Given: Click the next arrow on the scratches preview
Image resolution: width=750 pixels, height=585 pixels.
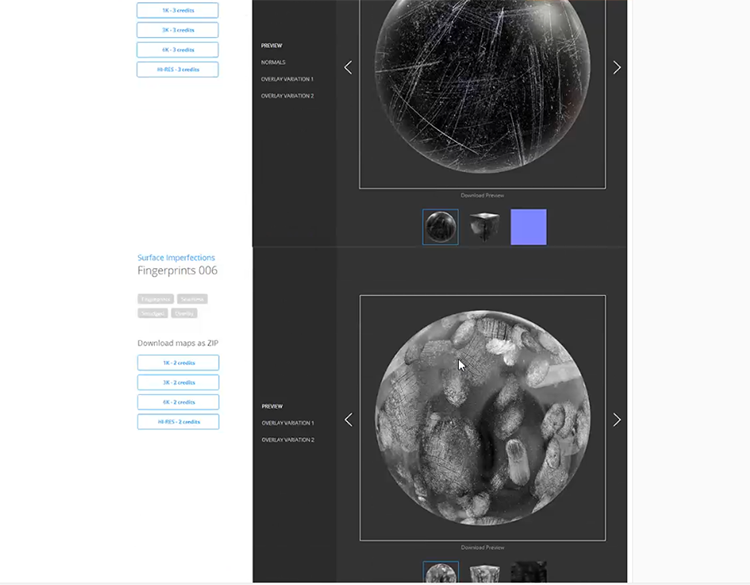Looking at the screenshot, I should tap(616, 67).
